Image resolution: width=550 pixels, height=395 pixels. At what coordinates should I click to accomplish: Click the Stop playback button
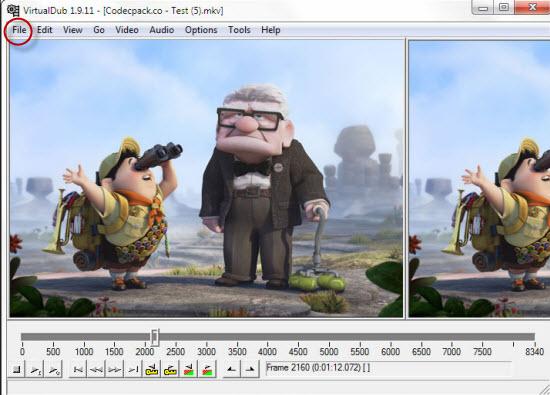point(16,369)
